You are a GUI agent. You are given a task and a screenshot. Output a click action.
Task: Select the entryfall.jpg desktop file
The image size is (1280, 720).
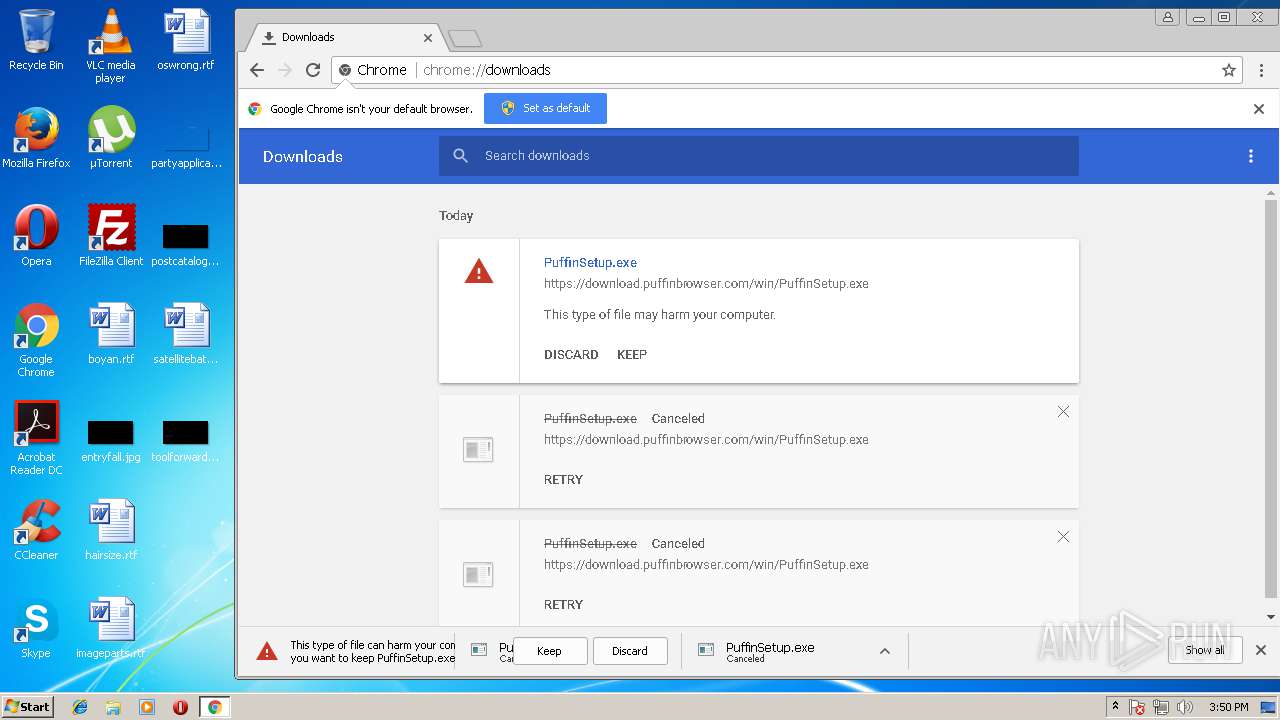point(111,440)
